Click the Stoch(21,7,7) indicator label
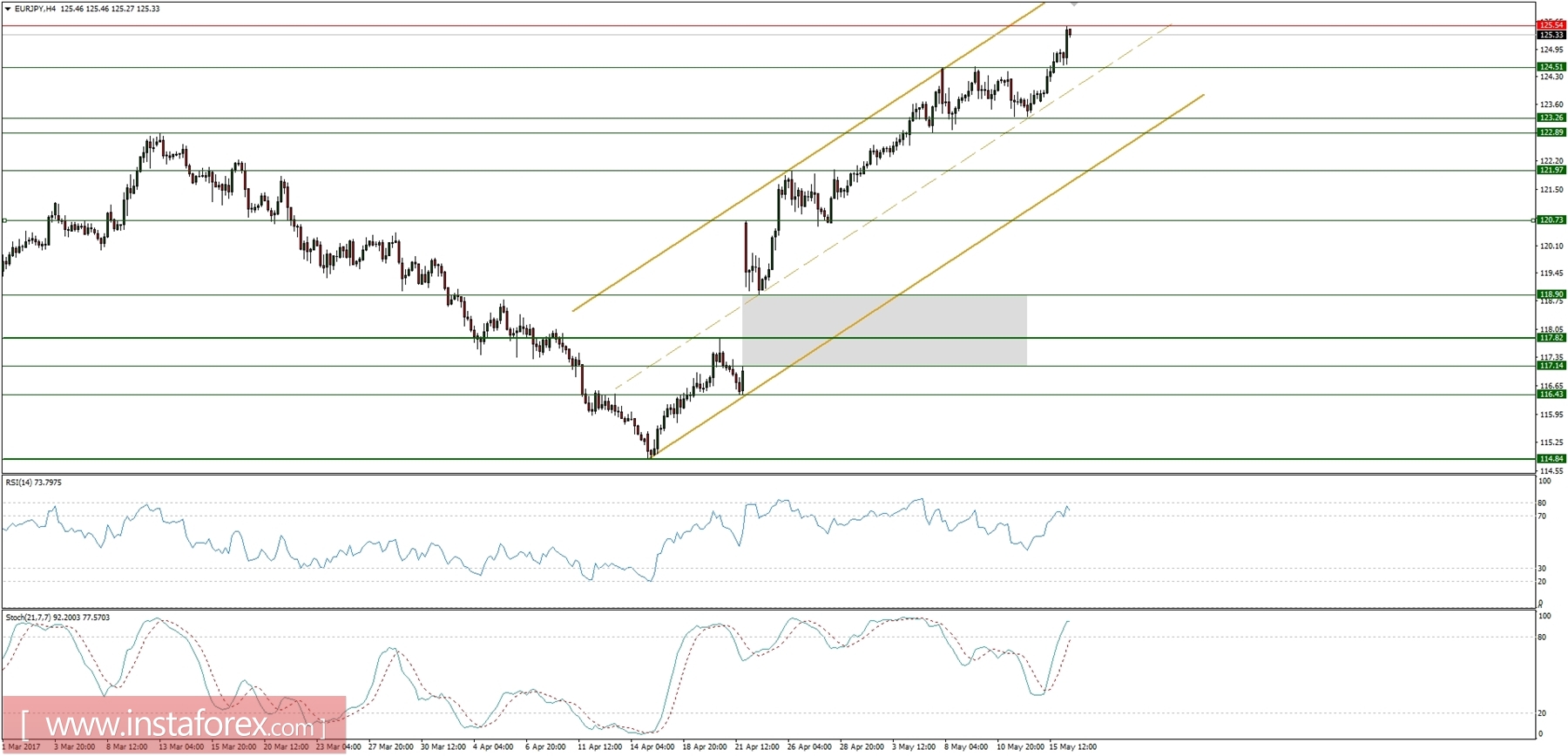This screenshot has height=756, width=1568. 57,618
